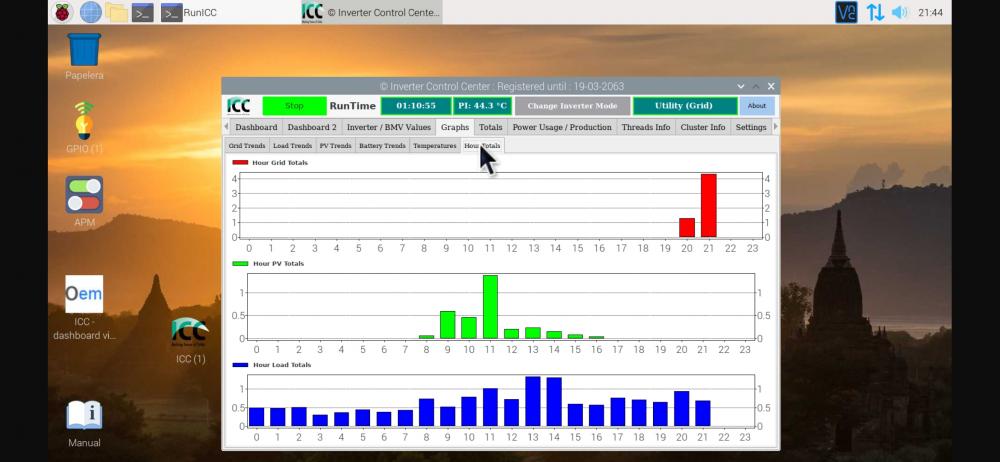Image resolution: width=1000 pixels, height=462 pixels.
Task: Click the Hour PV Totals legend label
Action: pos(279,264)
